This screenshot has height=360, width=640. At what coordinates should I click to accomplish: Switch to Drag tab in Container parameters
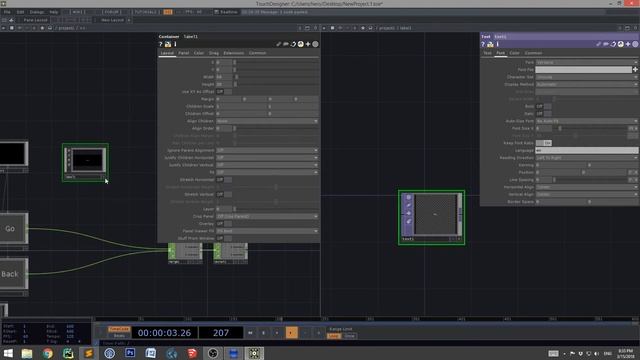(x=214, y=53)
